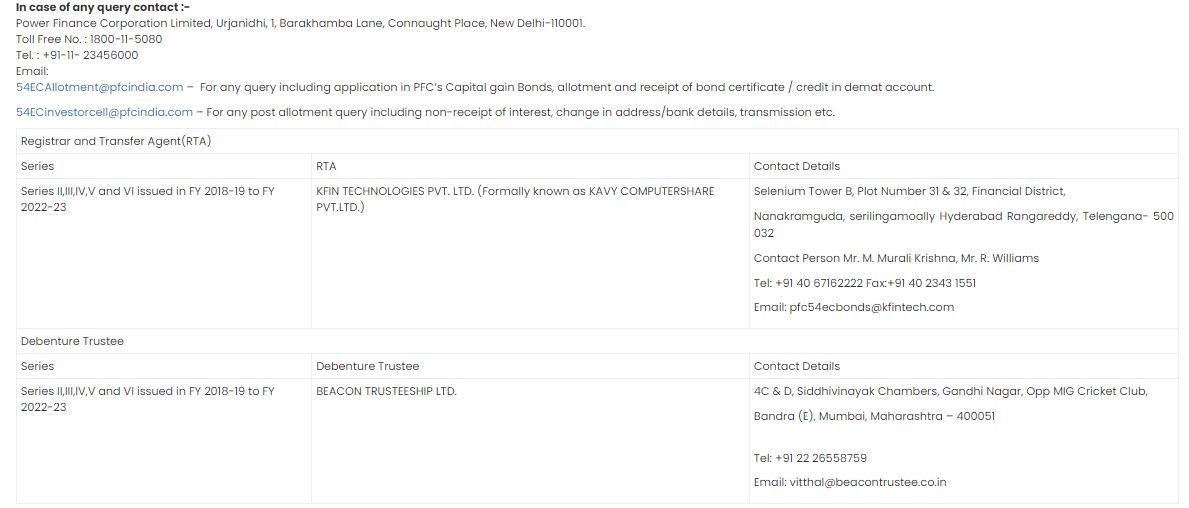Click the contact person Mr. M. Murali Krishna line
Screen dimensions: 1189x508
(896, 258)
